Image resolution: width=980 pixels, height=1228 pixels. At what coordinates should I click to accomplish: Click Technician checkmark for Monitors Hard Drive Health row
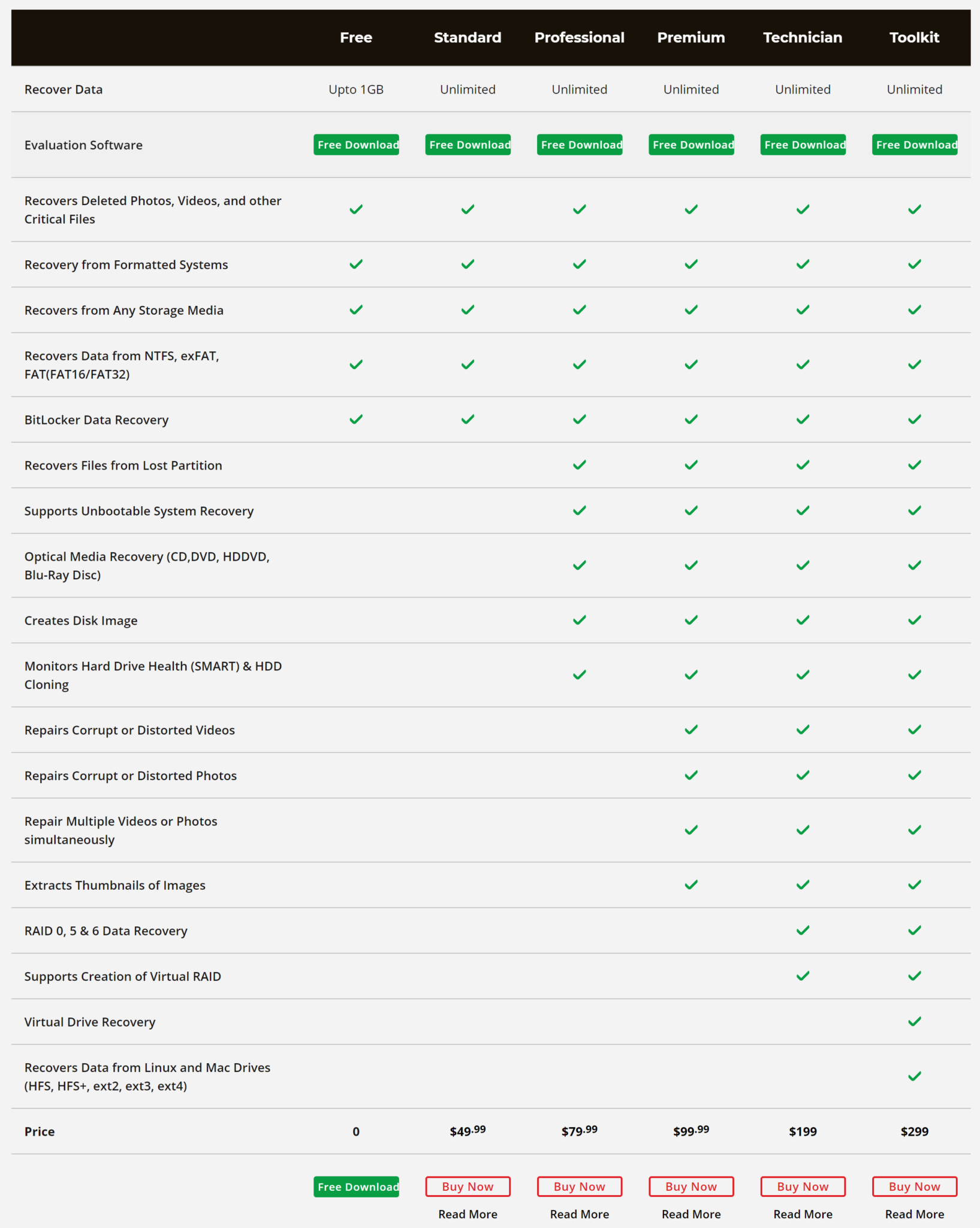pyautogui.click(x=803, y=675)
